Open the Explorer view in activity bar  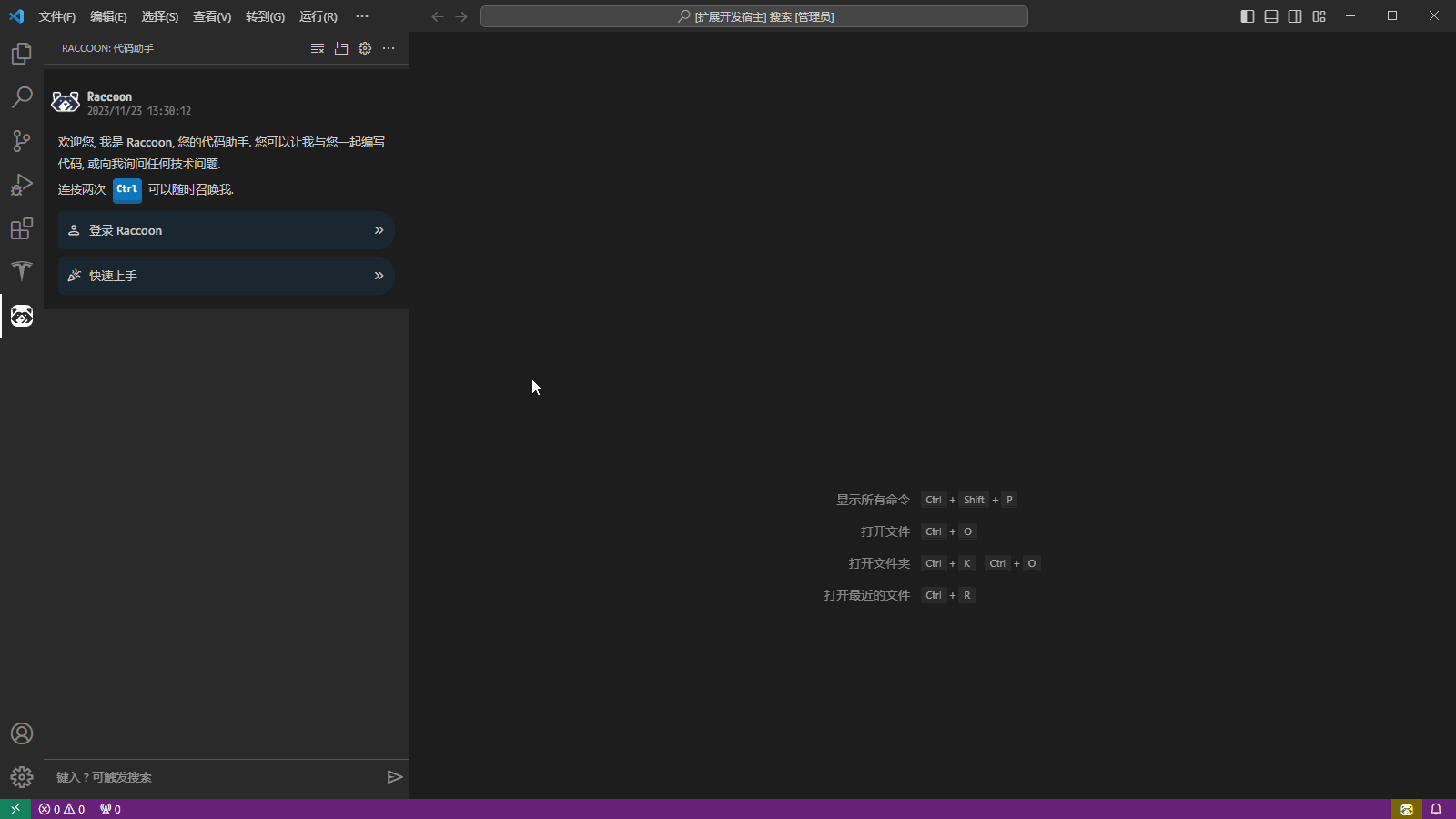click(x=22, y=54)
